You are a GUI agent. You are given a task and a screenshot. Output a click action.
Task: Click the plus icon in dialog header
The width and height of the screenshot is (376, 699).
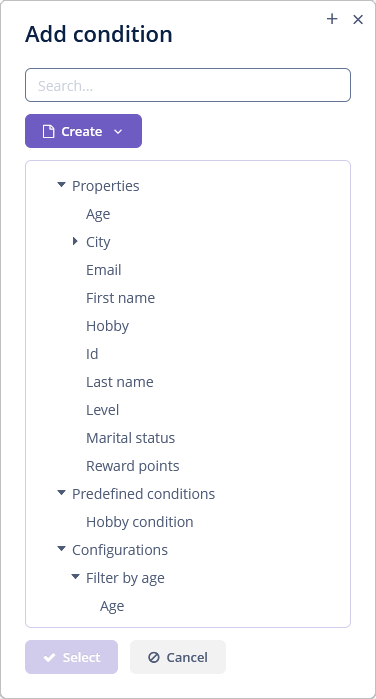(x=332, y=19)
